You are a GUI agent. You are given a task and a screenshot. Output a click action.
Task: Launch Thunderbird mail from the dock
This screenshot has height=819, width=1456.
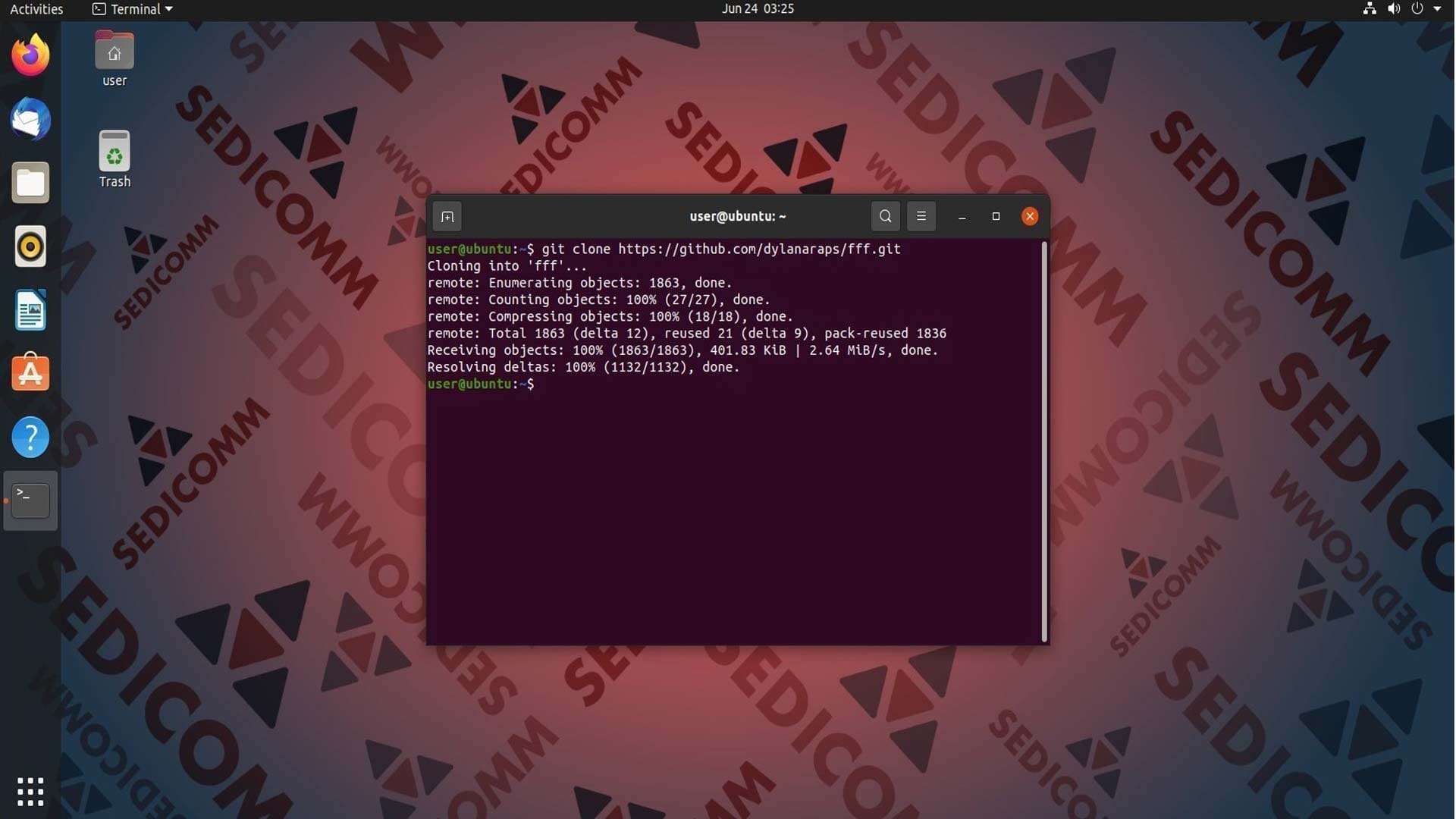coord(30,119)
